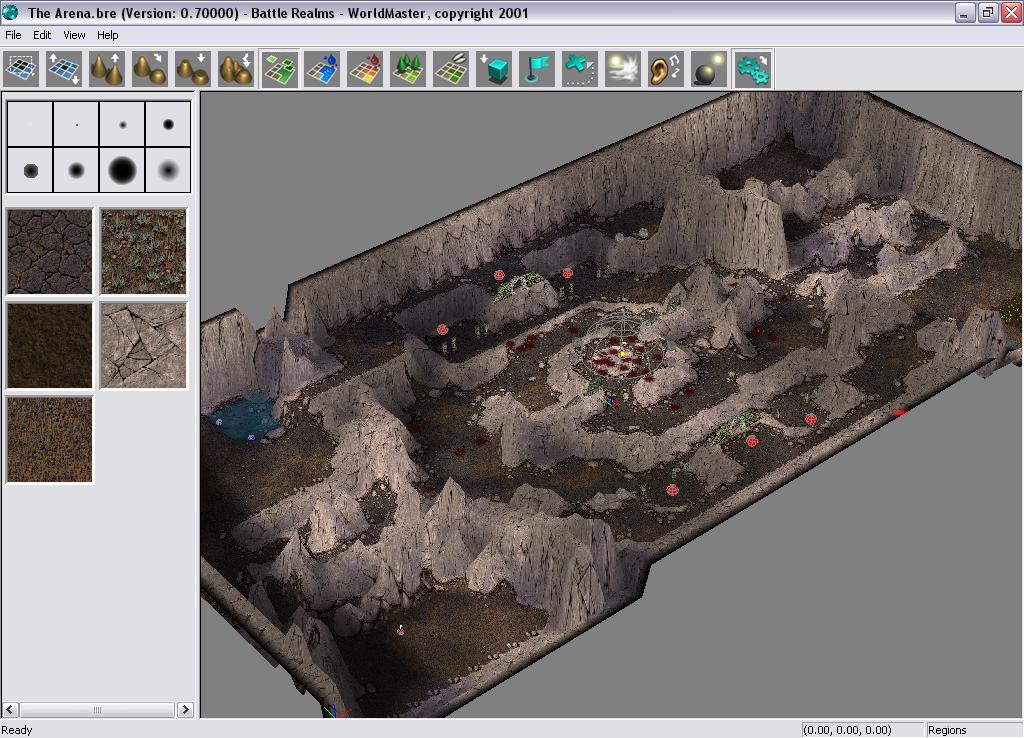Viewport: 1024px width, 738px height.
Task: Select the teal cross path tool
Action: 581,69
